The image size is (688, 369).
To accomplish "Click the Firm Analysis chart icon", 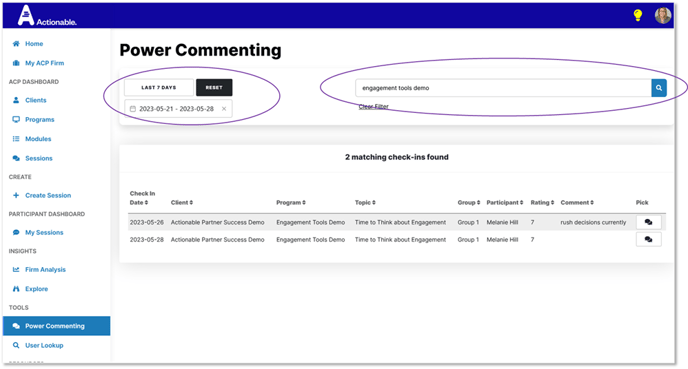I will [16, 269].
